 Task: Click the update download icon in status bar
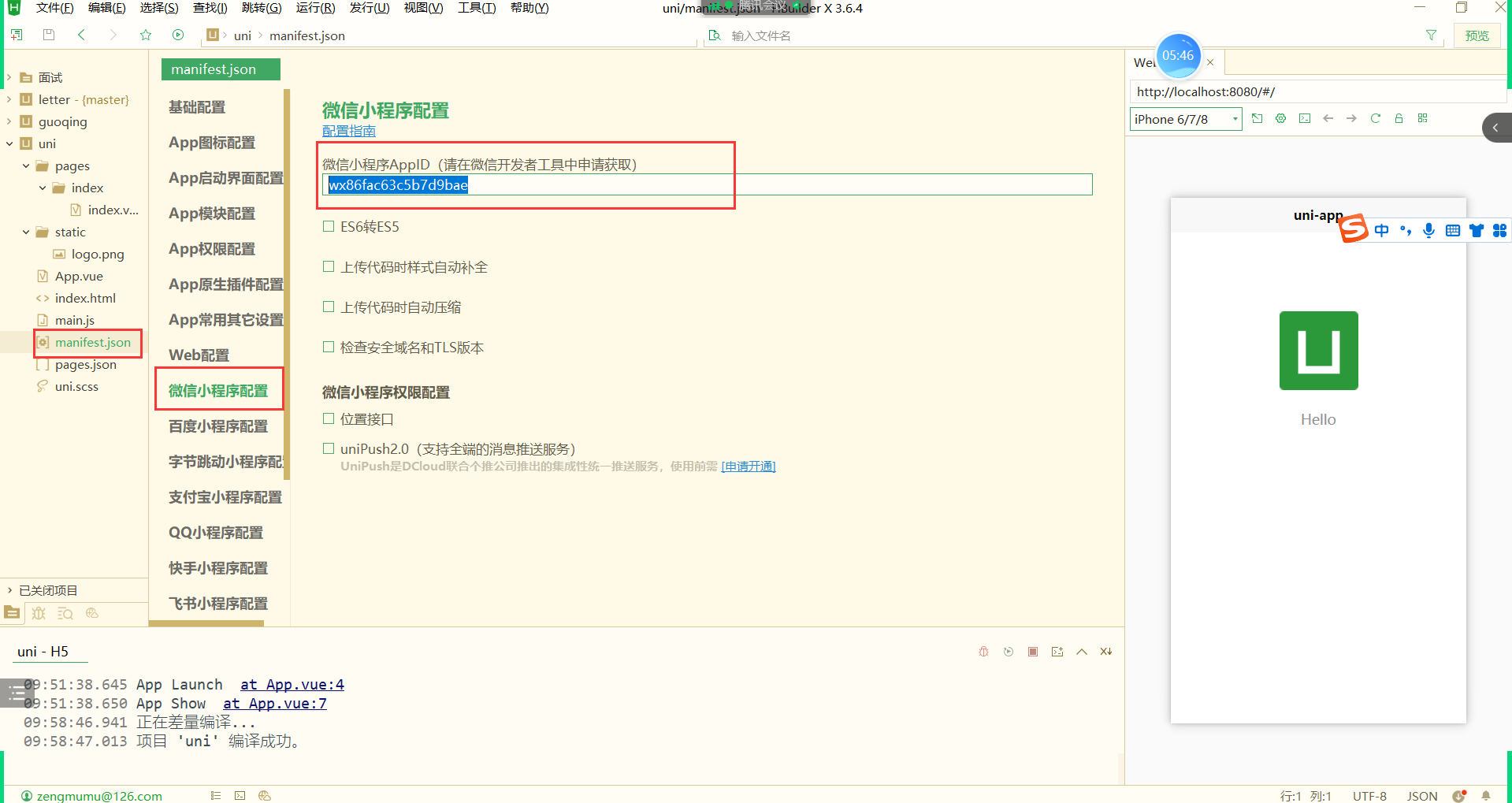[1459, 796]
